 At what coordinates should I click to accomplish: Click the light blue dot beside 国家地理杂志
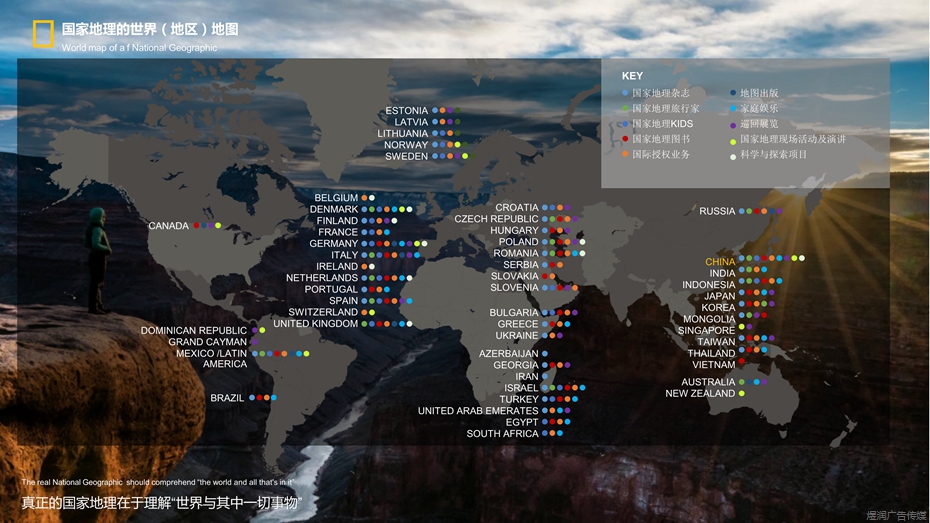(625, 93)
